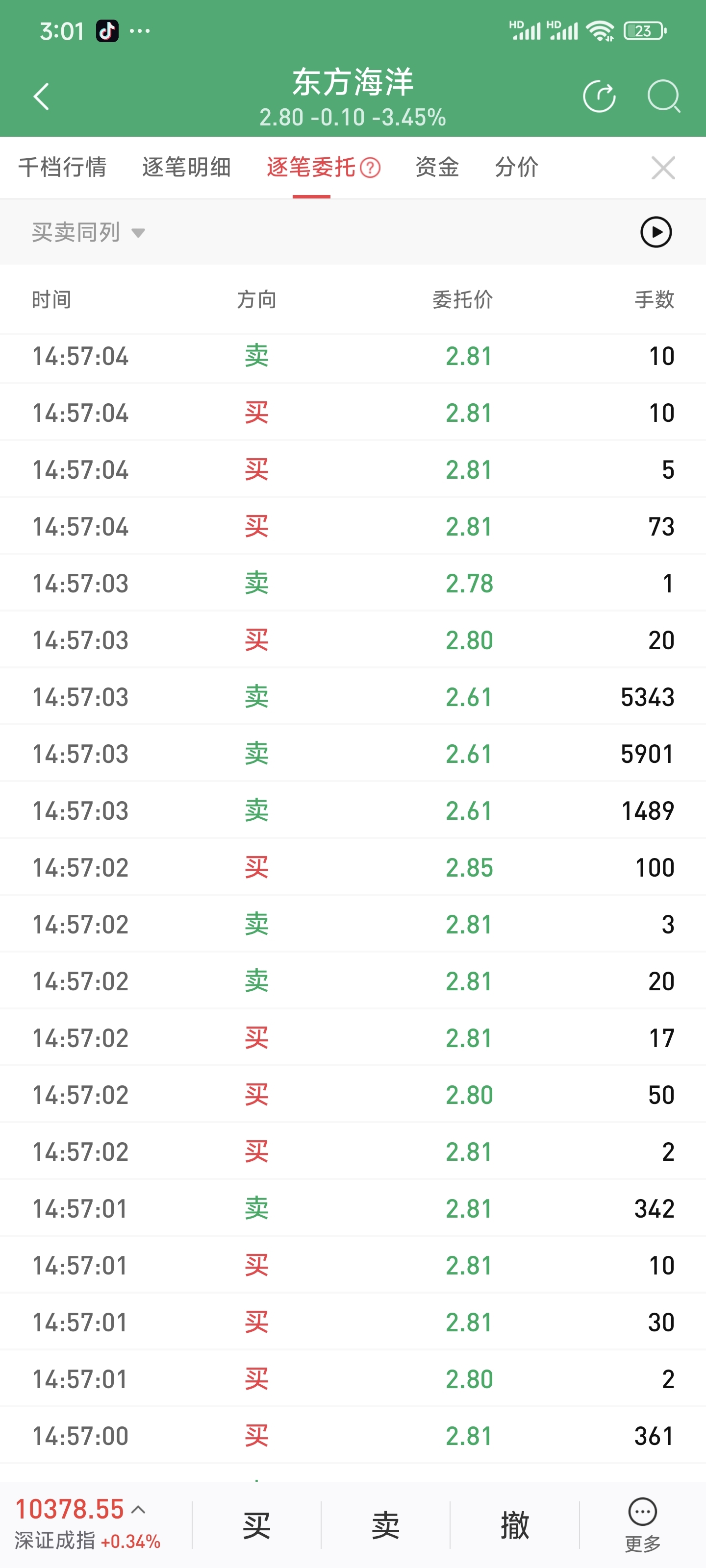The width and height of the screenshot is (706, 1568).
Task: Open the 更多 more options icon
Action: (x=643, y=1525)
